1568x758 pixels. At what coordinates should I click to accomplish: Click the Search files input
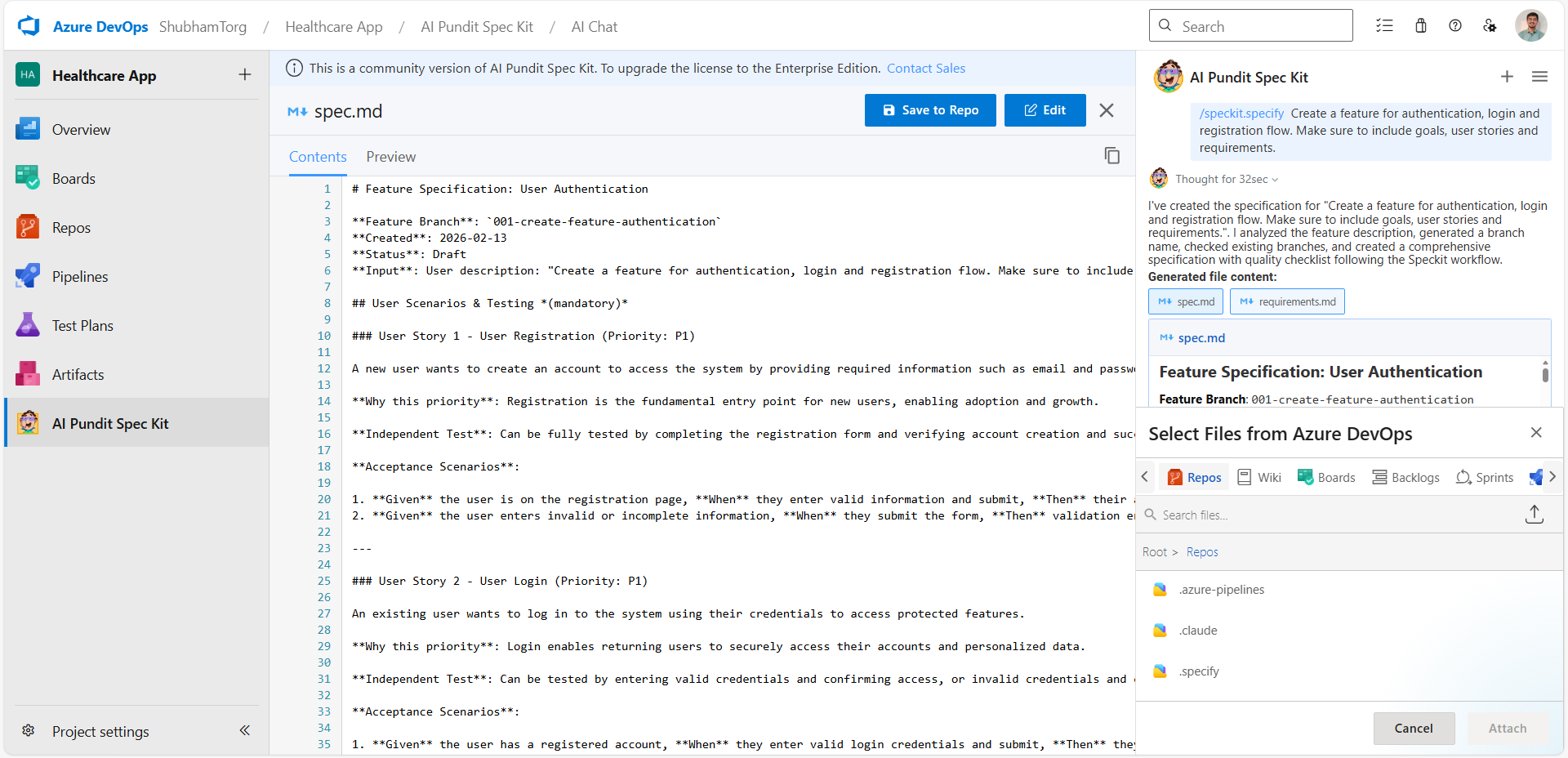(1331, 515)
